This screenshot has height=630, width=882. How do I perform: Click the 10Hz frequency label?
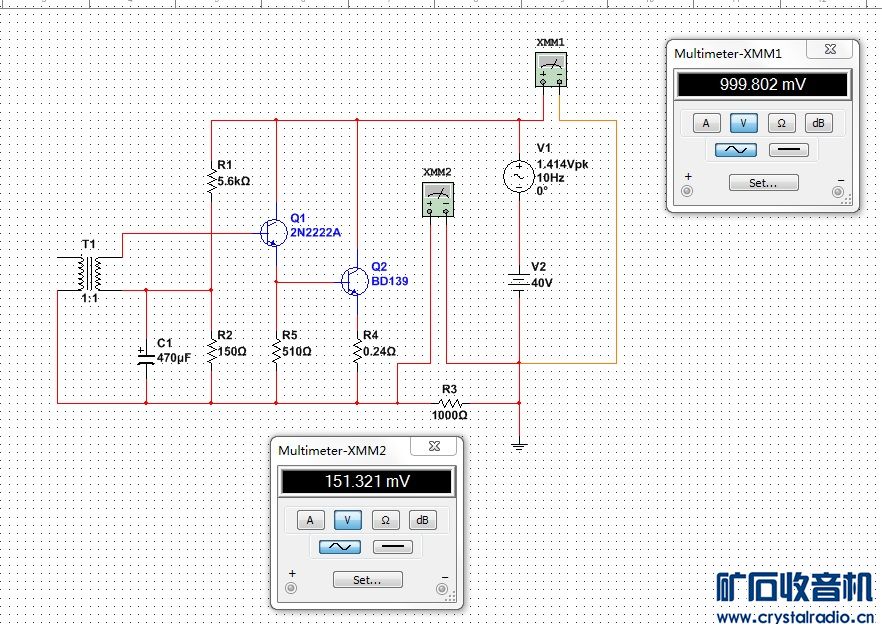click(x=550, y=178)
